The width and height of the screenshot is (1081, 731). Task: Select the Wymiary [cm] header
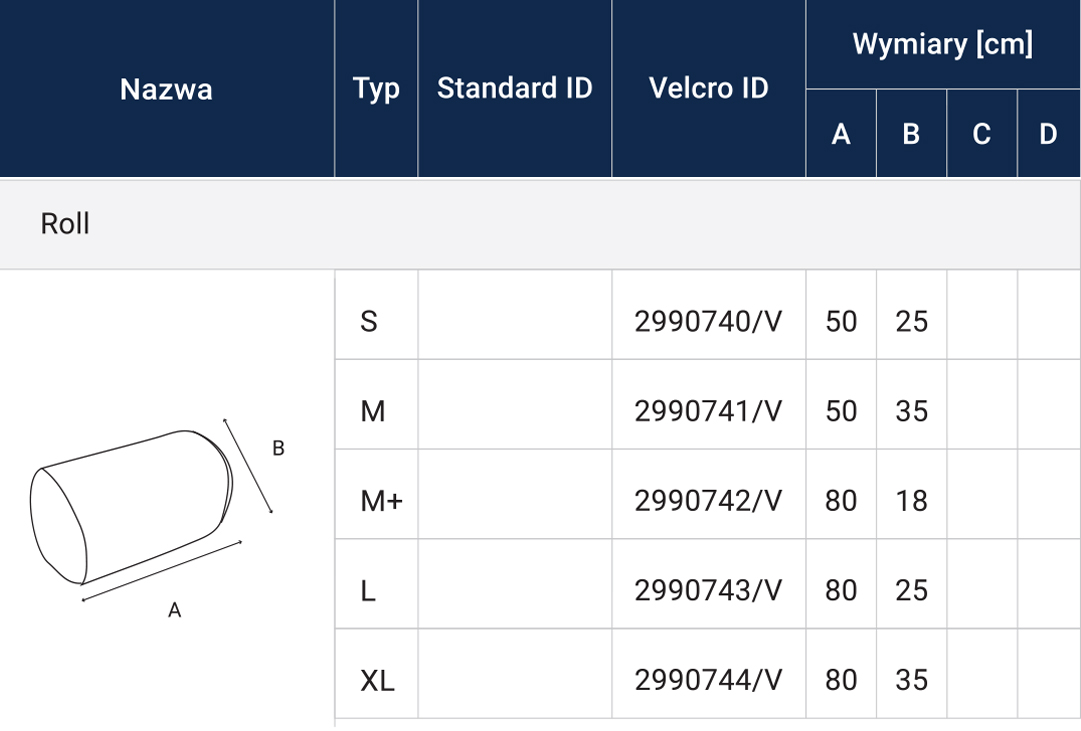[x=942, y=44]
